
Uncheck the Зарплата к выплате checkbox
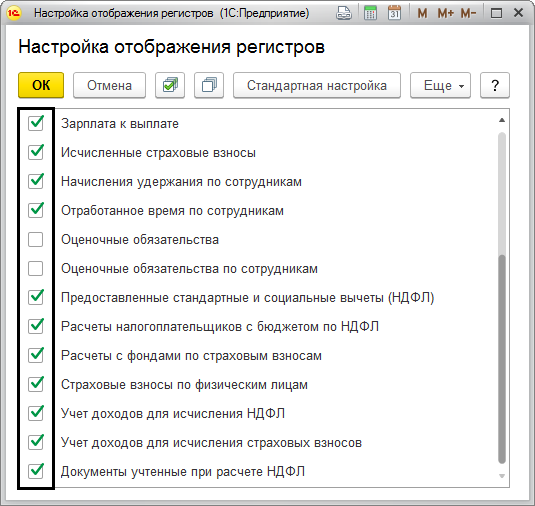click(x=36, y=123)
